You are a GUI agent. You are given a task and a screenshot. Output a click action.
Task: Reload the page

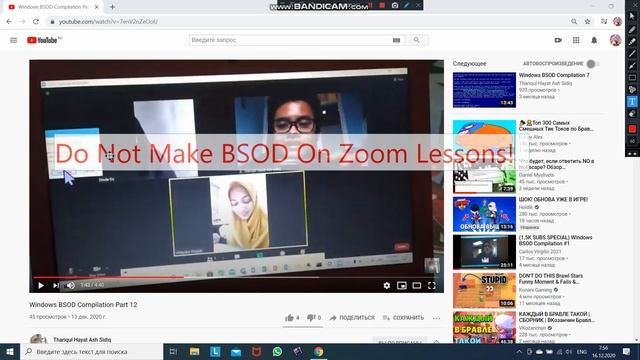click(36, 22)
